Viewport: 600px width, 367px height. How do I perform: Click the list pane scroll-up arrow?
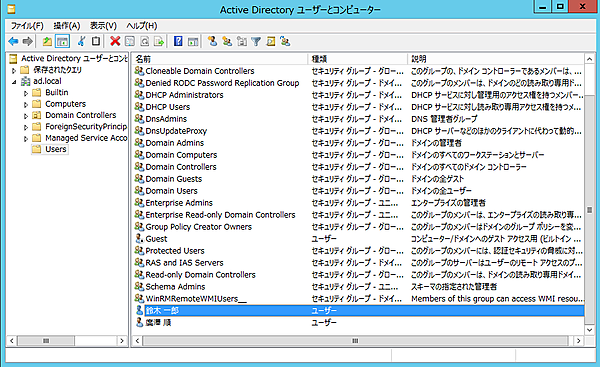coord(589,59)
